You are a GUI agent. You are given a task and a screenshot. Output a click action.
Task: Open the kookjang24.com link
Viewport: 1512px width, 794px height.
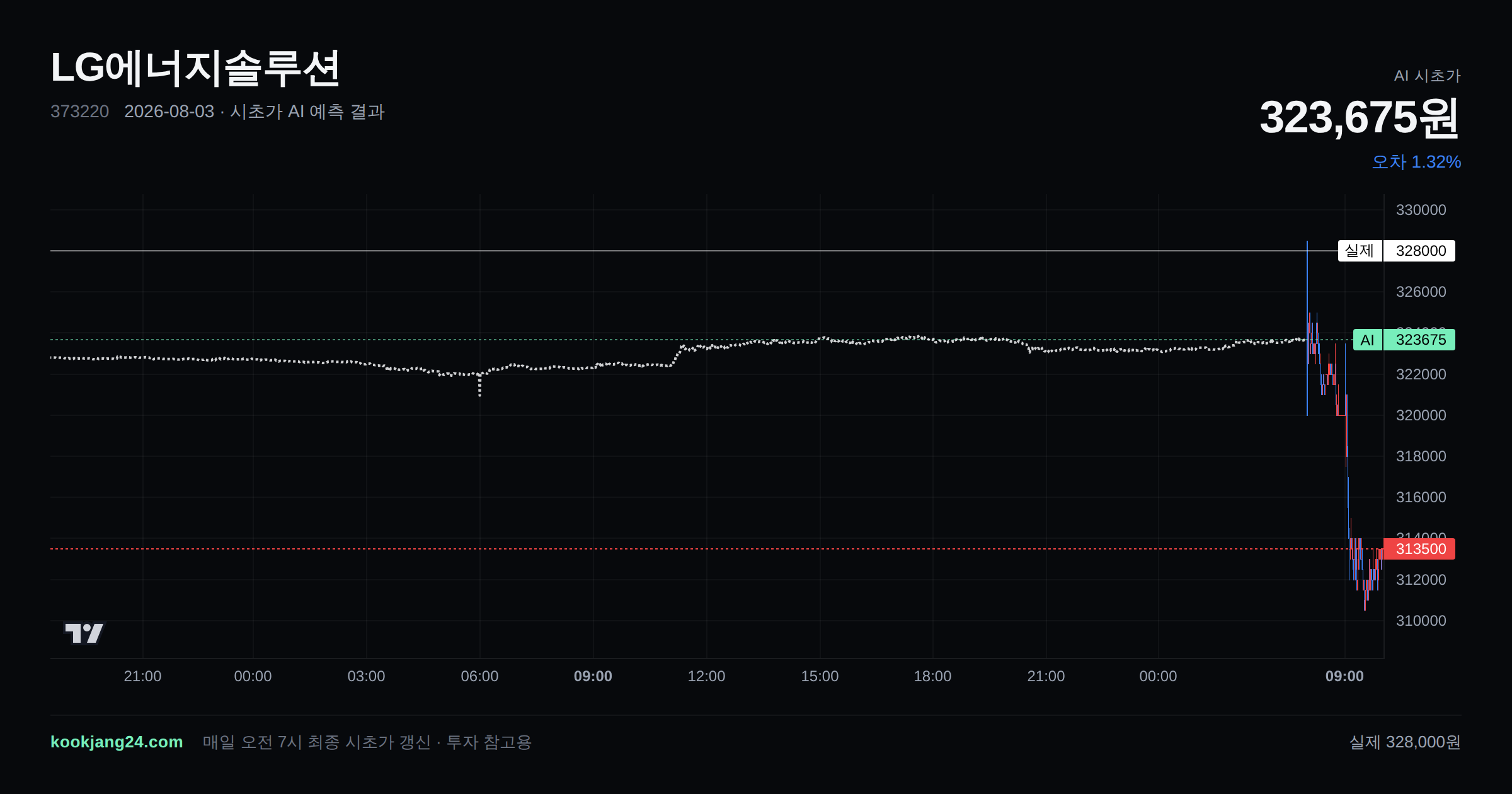click(x=117, y=742)
